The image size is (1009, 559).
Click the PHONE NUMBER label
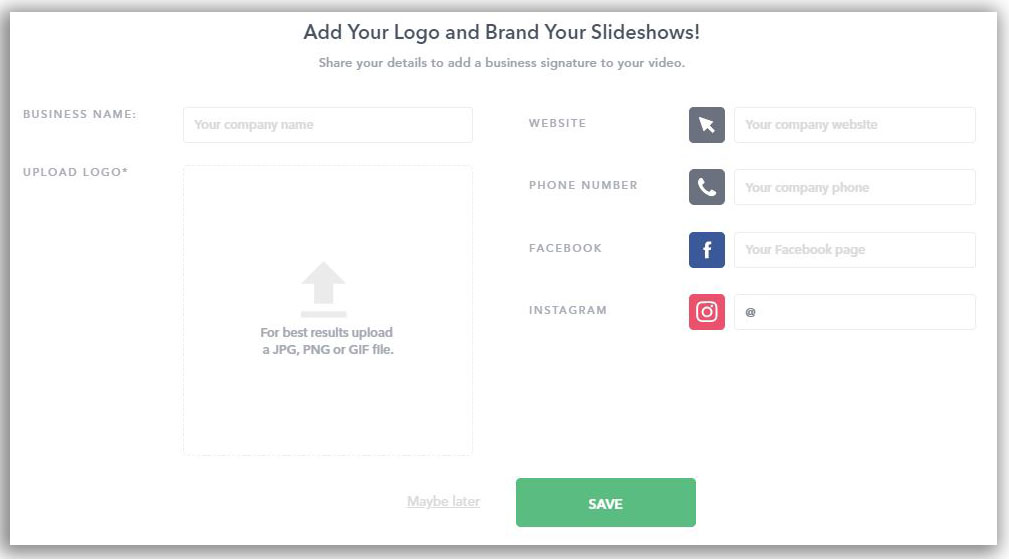583,185
